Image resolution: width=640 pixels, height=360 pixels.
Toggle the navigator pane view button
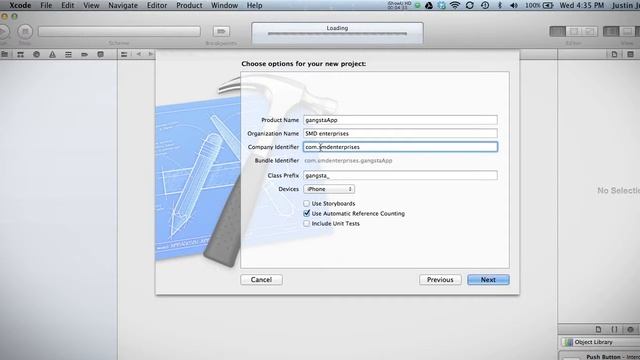tap(611, 31)
